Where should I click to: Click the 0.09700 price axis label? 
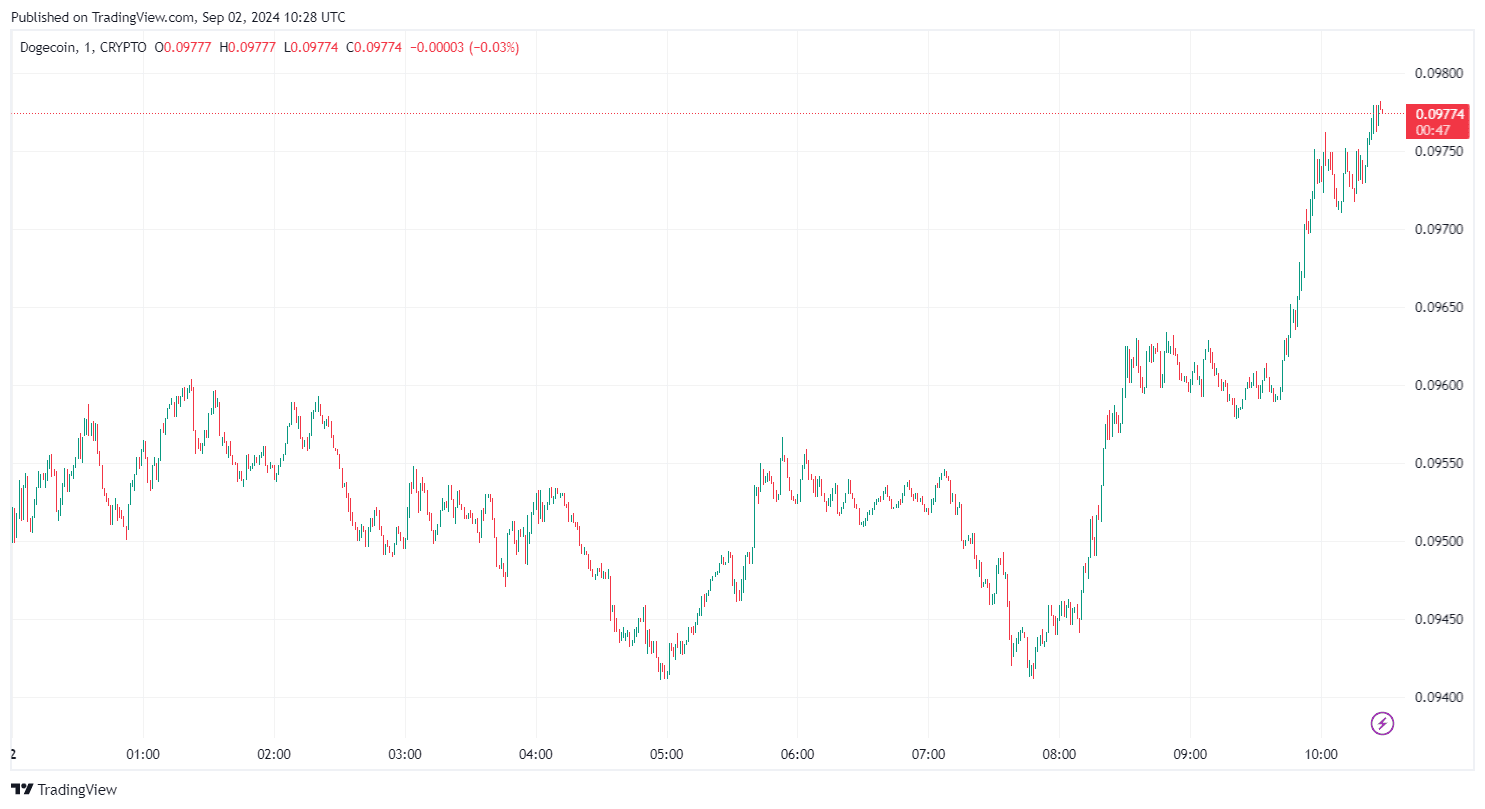(x=1438, y=229)
